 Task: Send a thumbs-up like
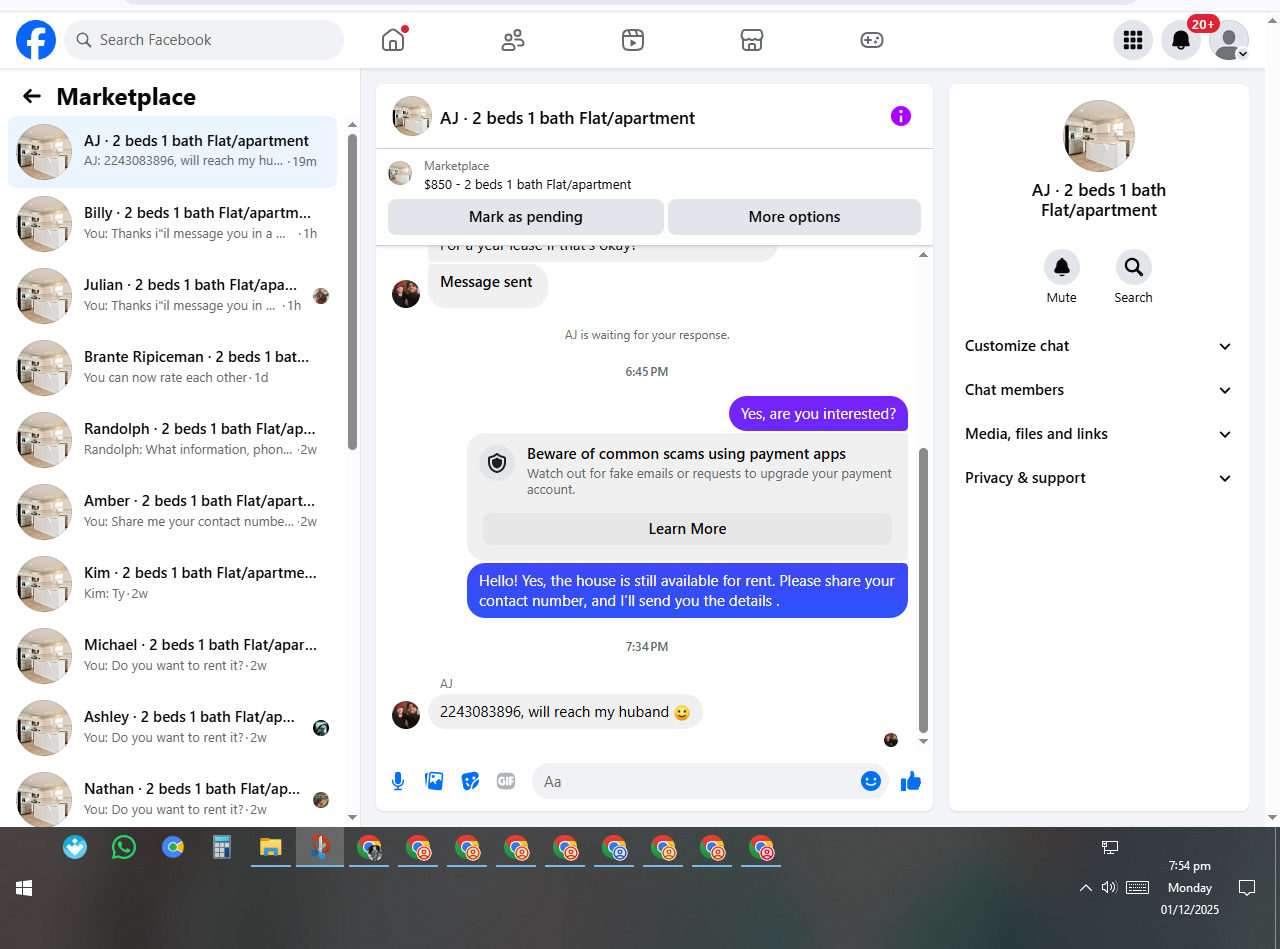(910, 781)
